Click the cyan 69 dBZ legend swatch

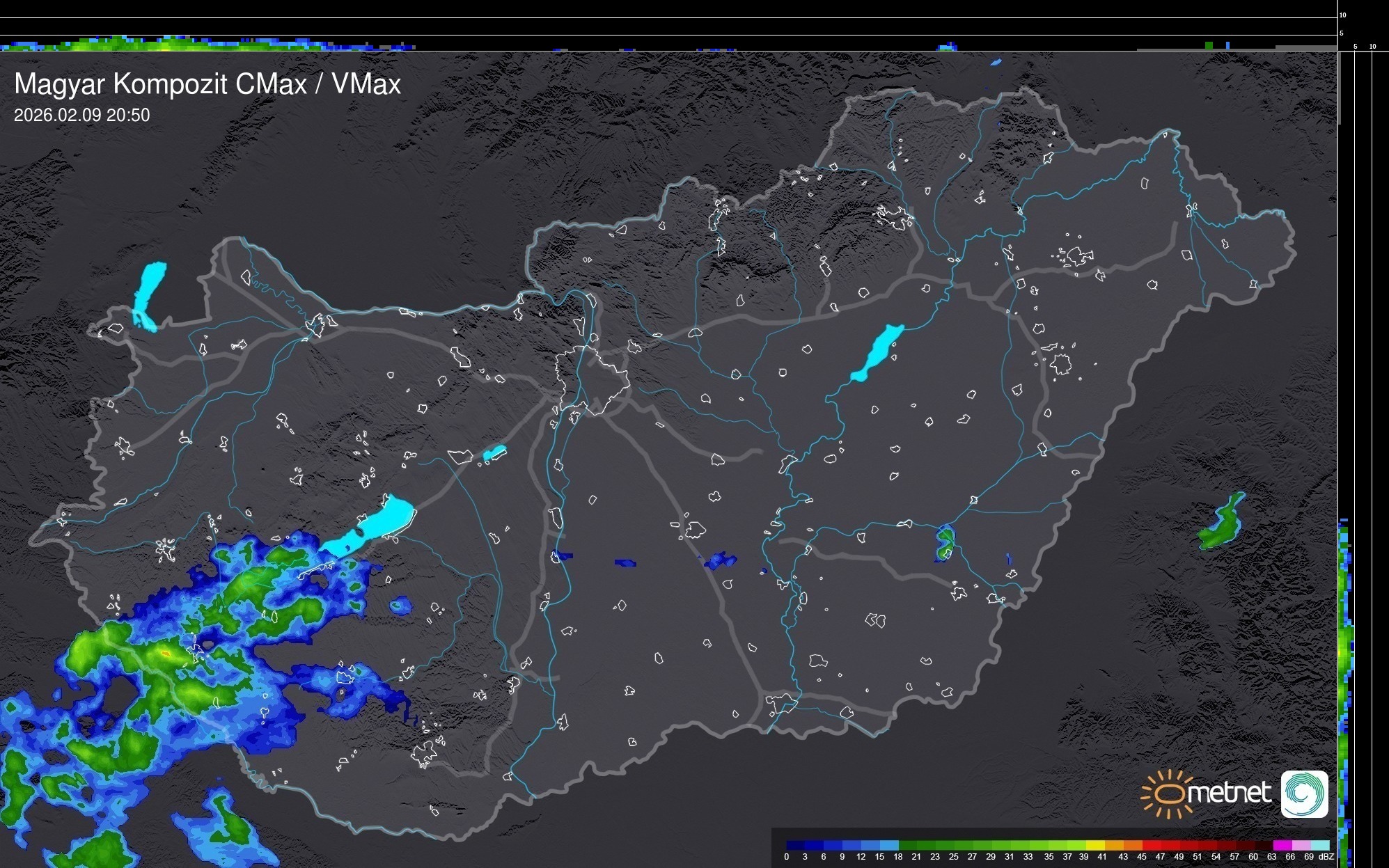[x=1319, y=845]
